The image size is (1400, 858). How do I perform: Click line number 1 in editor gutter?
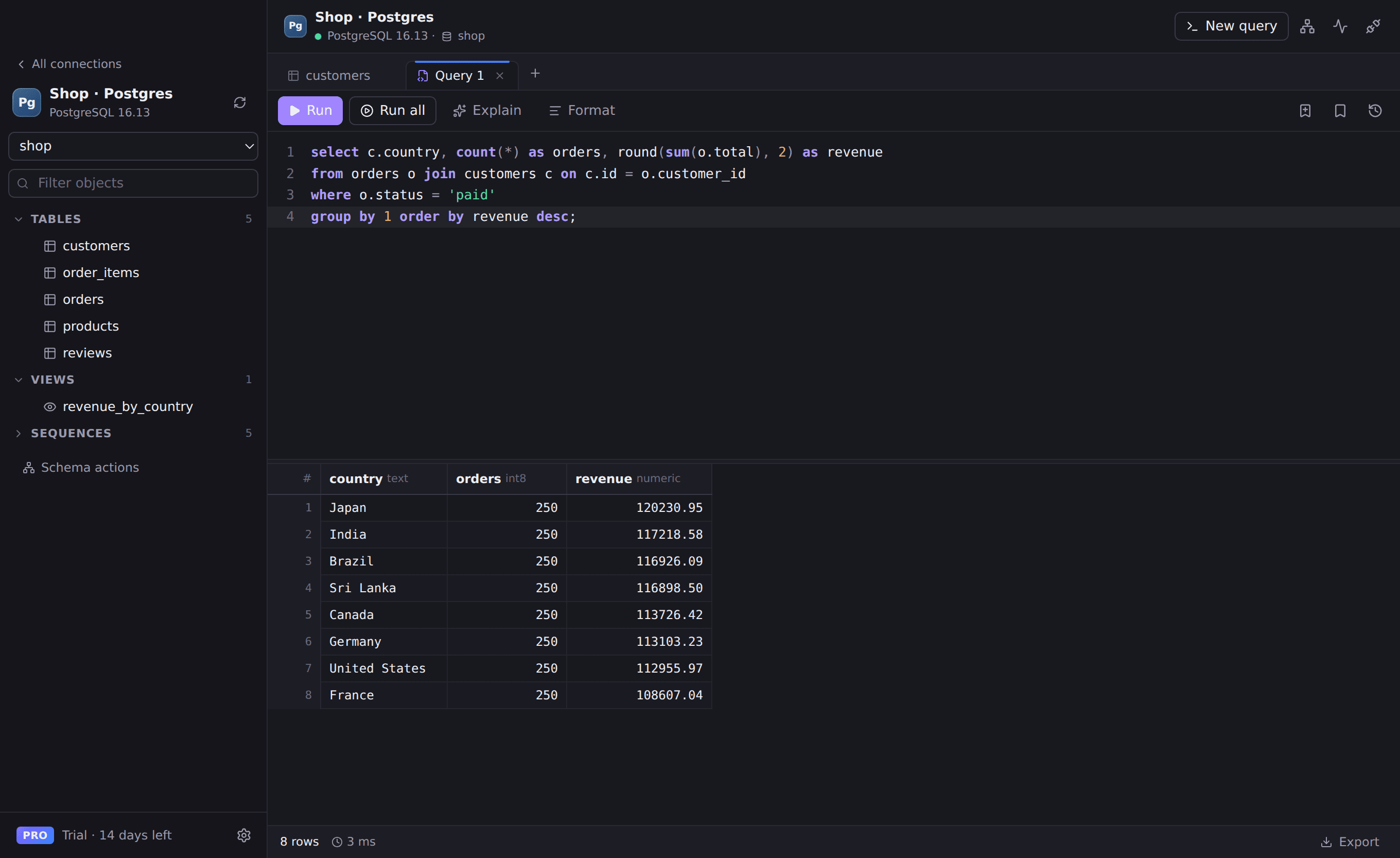pyautogui.click(x=290, y=152)
